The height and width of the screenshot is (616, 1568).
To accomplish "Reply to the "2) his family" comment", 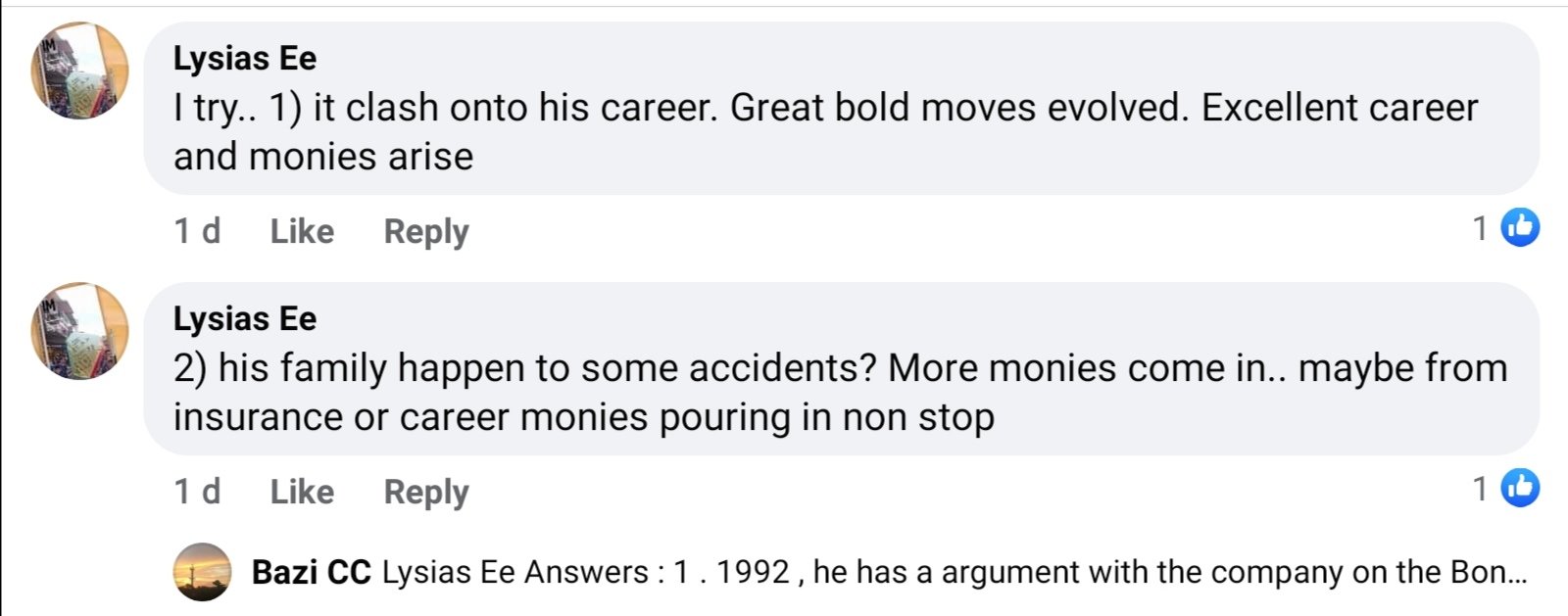I will click(426, 492).
